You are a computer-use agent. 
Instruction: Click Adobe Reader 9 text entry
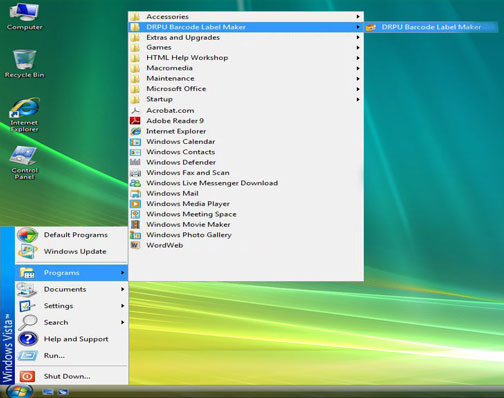(x=175, y=121)
